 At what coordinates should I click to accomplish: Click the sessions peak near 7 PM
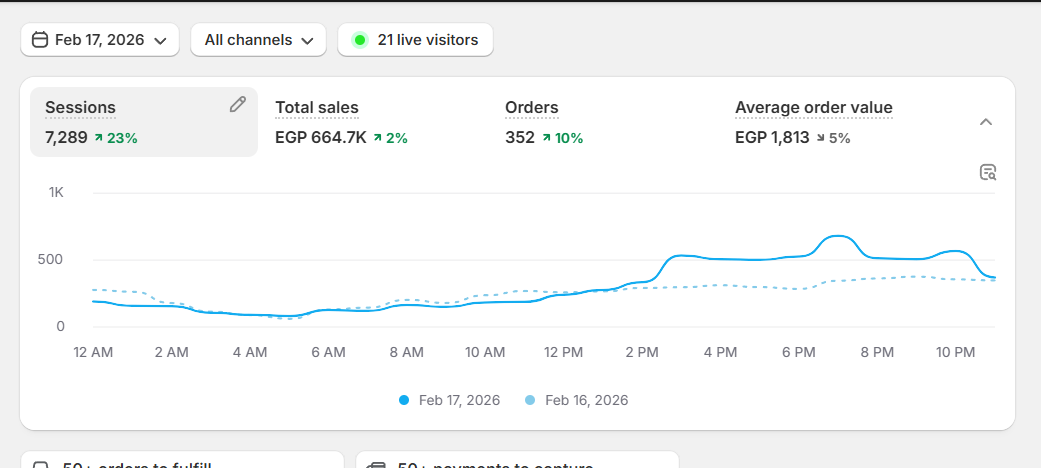click(838, 237)
